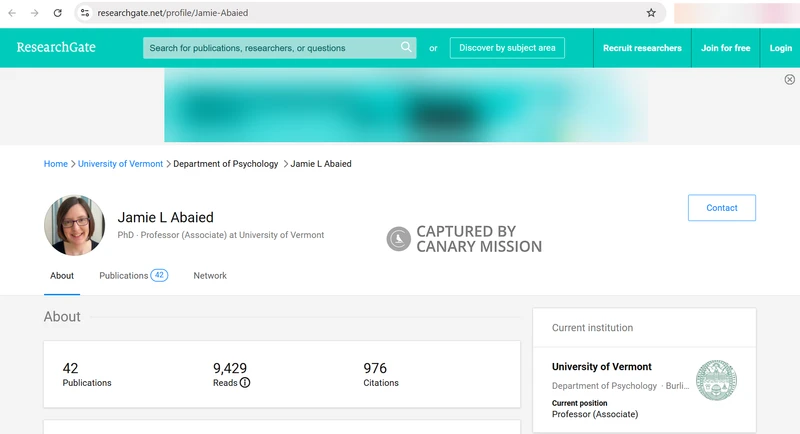Select the About tab
This screenshot has width=800, height=434.
pos(62,275)
